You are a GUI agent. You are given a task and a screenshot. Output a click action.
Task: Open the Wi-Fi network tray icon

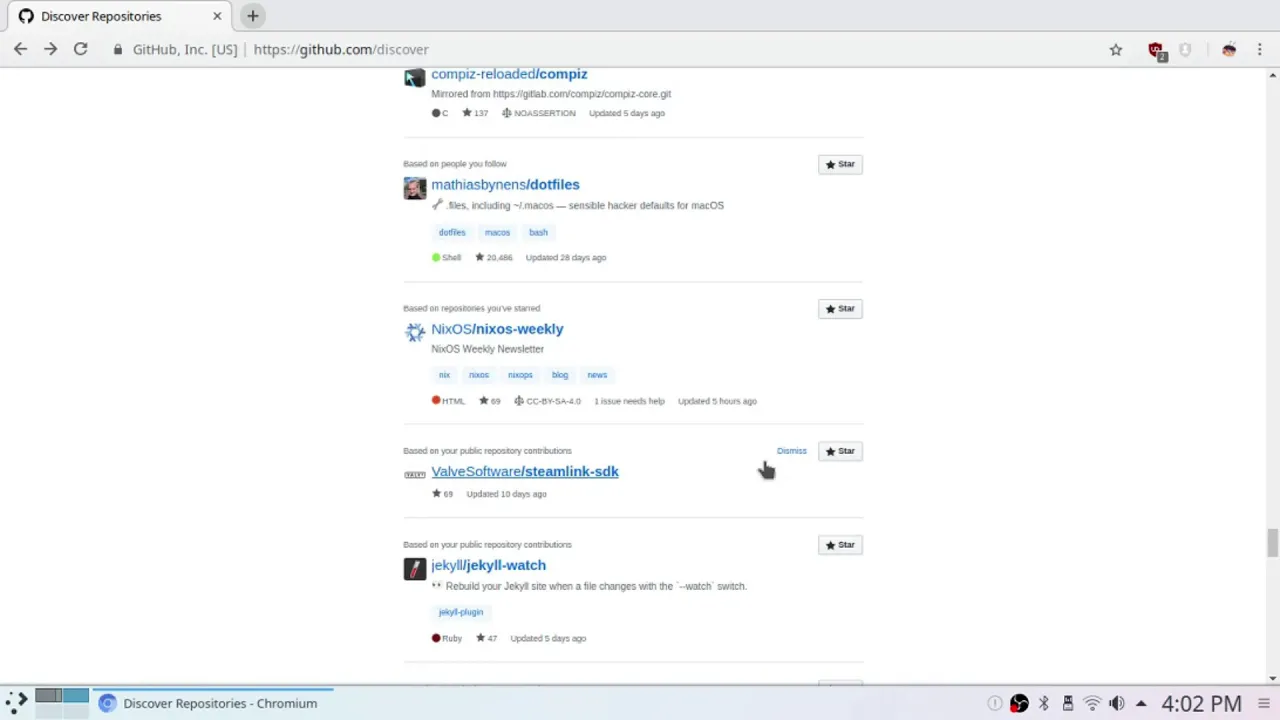coord(1092,703)
